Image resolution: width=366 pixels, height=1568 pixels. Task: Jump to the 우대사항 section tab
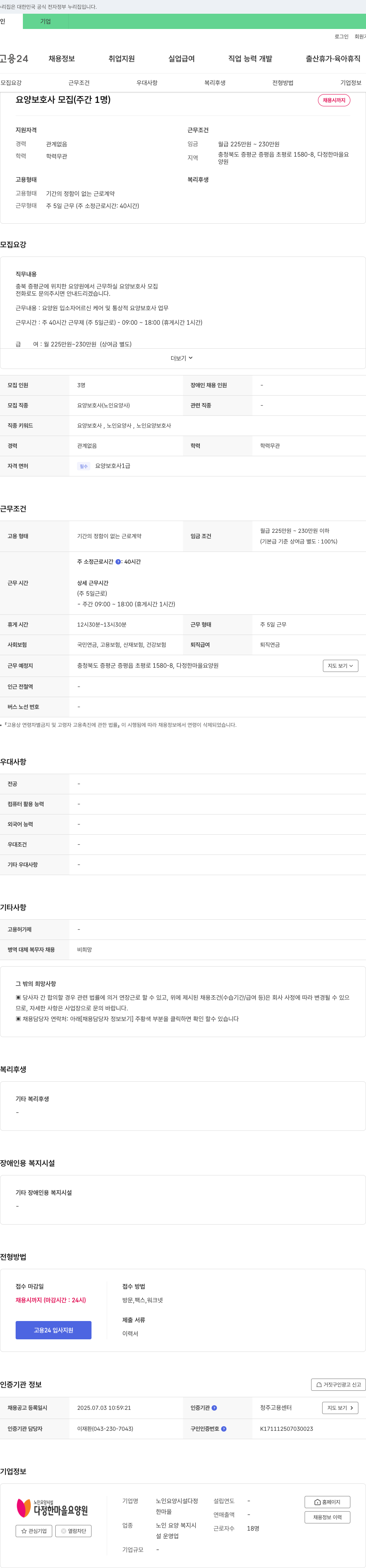coord(147,83)
